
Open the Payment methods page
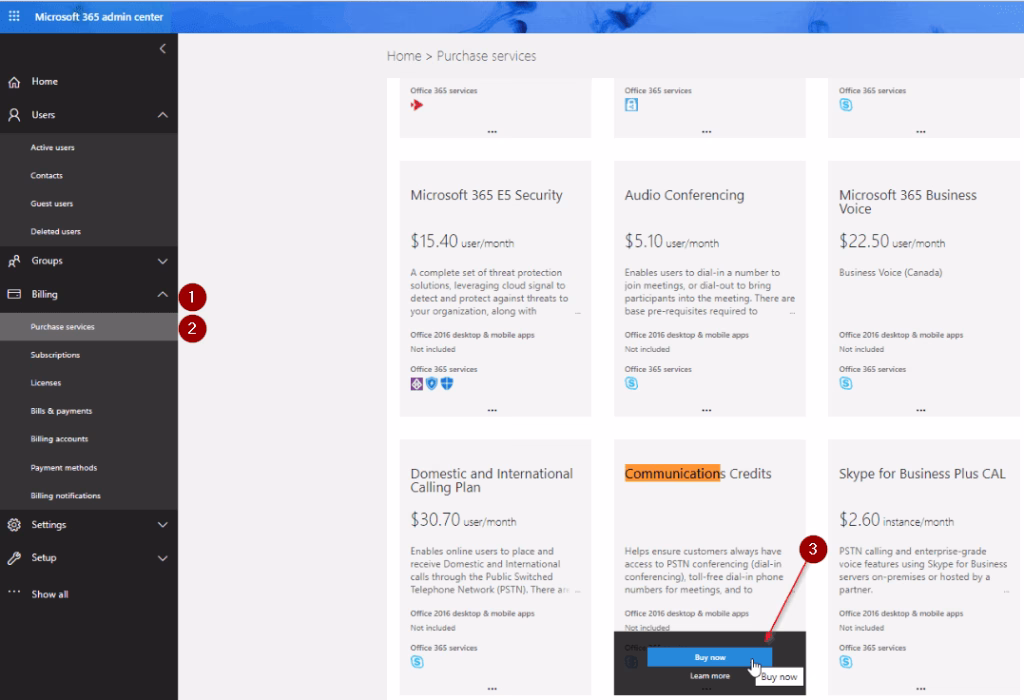tap(62, 466)
